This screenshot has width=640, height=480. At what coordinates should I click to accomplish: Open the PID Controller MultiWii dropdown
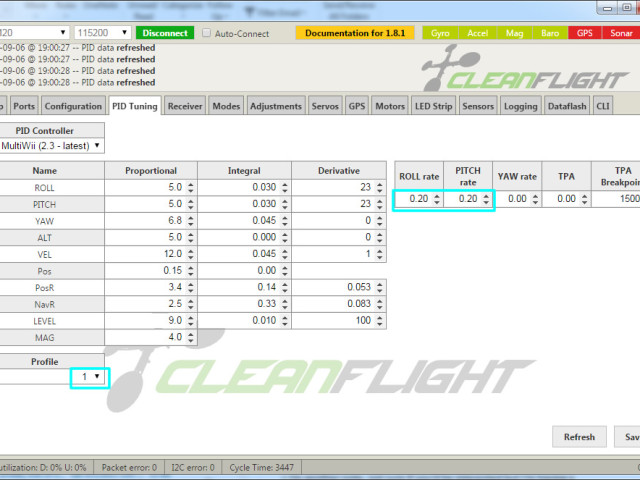[x=51, y=146]
